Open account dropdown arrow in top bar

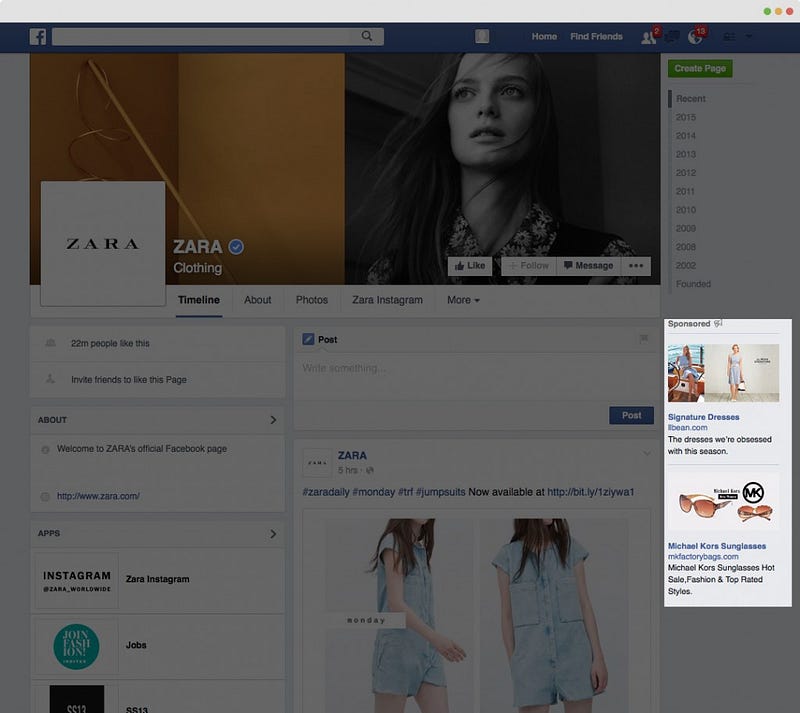pos(748,36)
